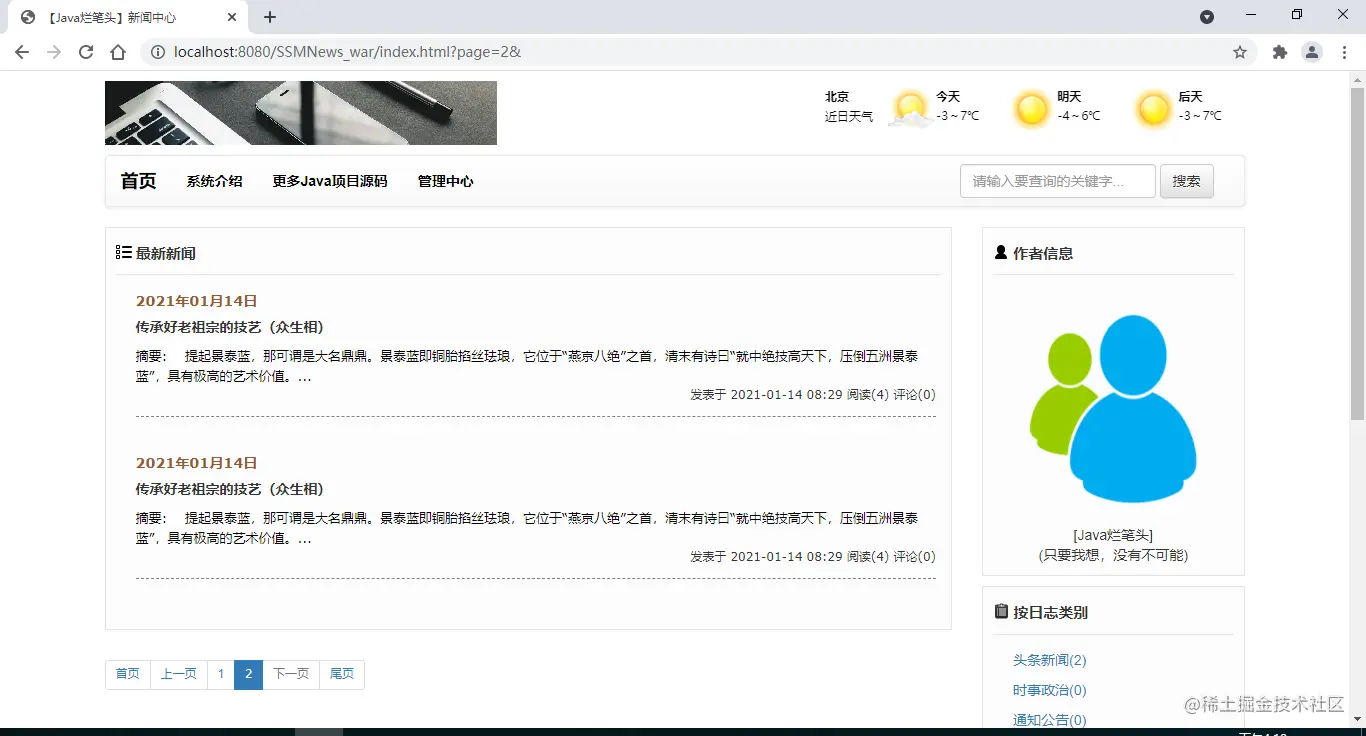Click the site info padlock-style icon in address bar
Screen dimensions: 1366x736
pos(158,51)
